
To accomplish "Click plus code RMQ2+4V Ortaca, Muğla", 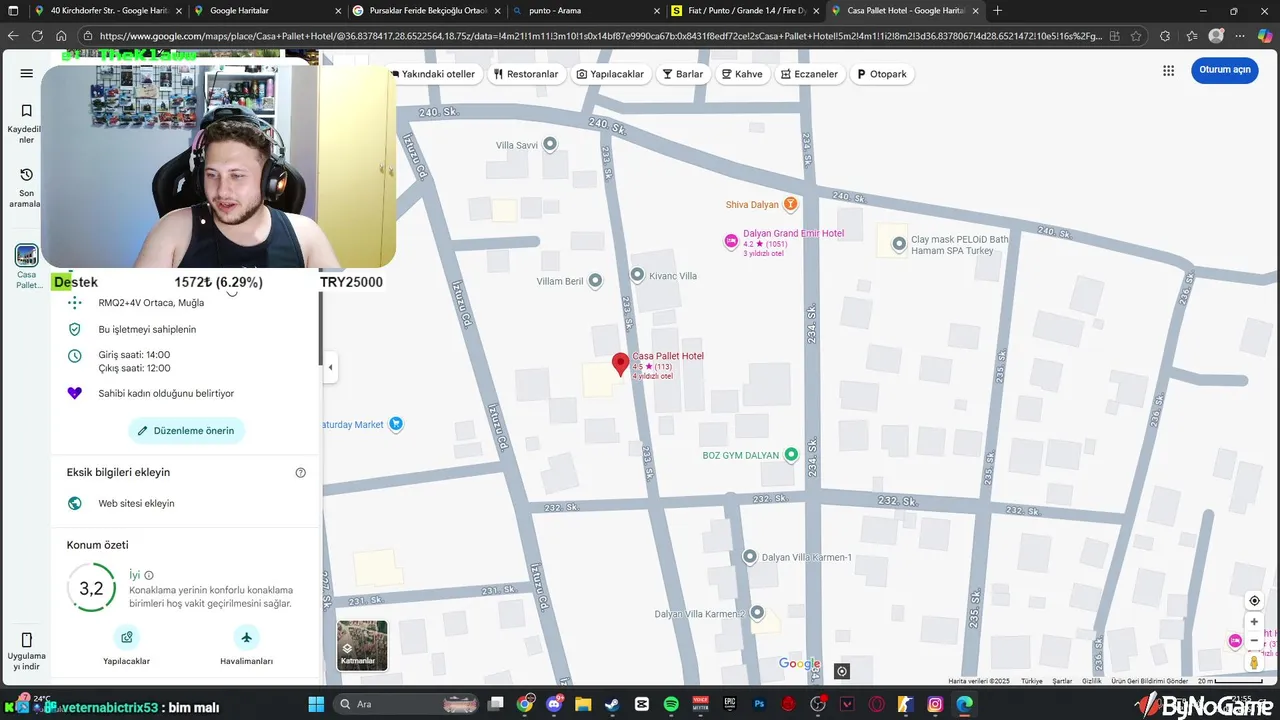I will (151, 303).
